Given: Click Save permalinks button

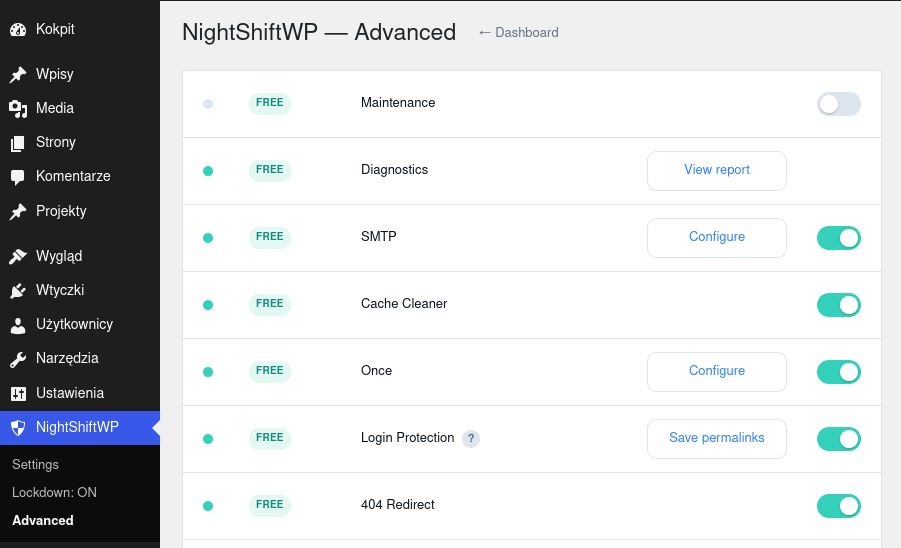Looking at the screenshot, I should [x=717, y=439].
